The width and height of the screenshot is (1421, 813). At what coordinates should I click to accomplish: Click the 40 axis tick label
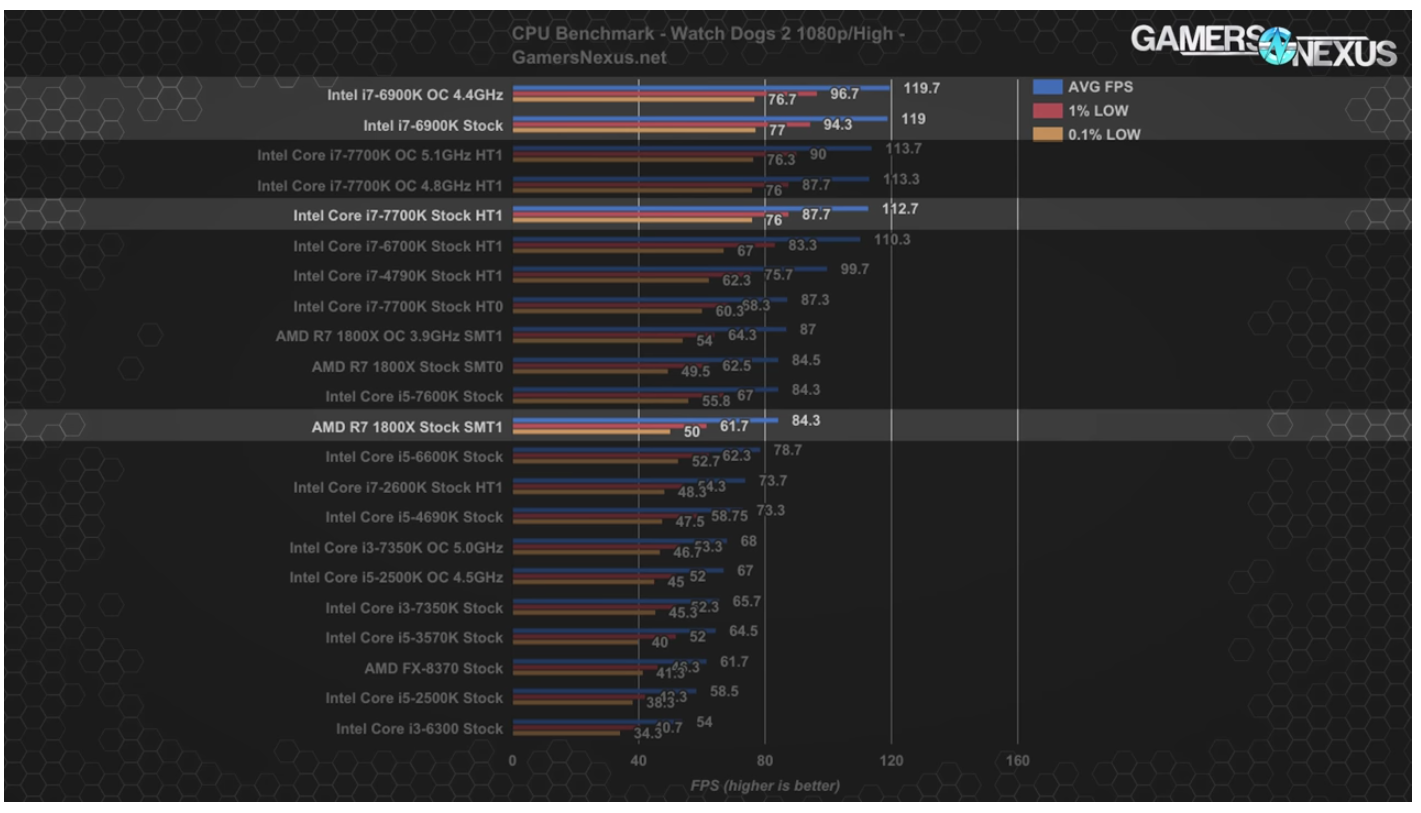click(639, 761)
